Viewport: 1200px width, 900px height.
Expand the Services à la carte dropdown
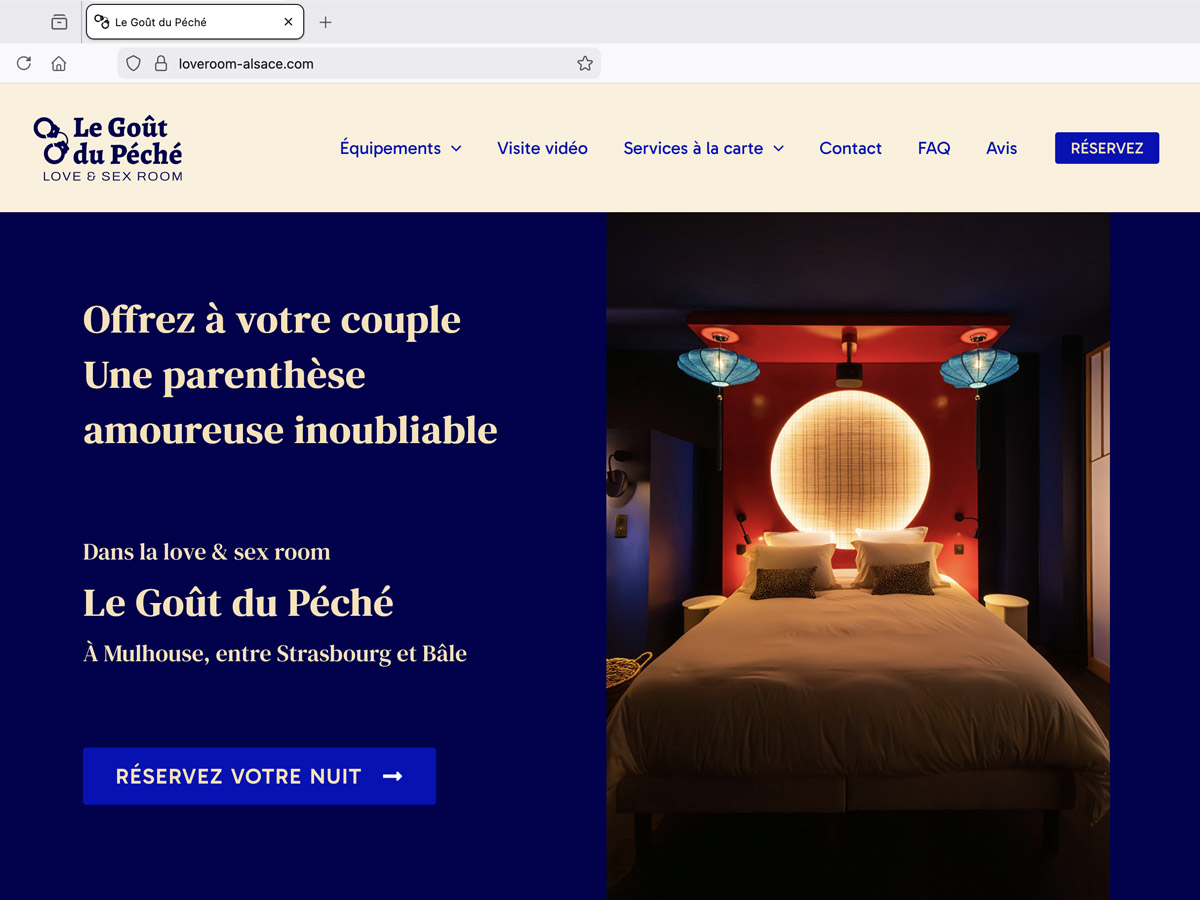704,148
